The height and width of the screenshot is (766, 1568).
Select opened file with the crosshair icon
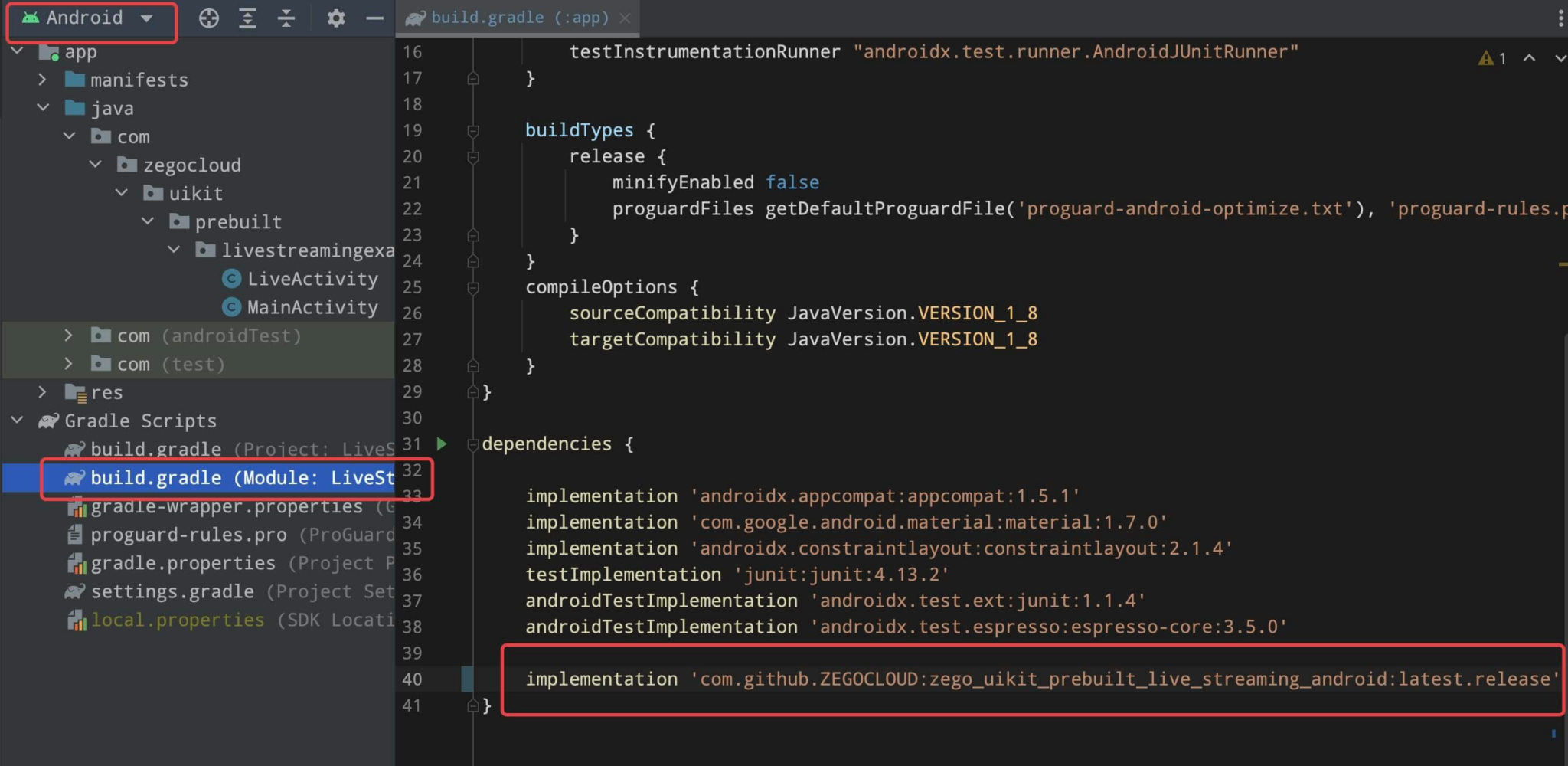tap(209, 18)
